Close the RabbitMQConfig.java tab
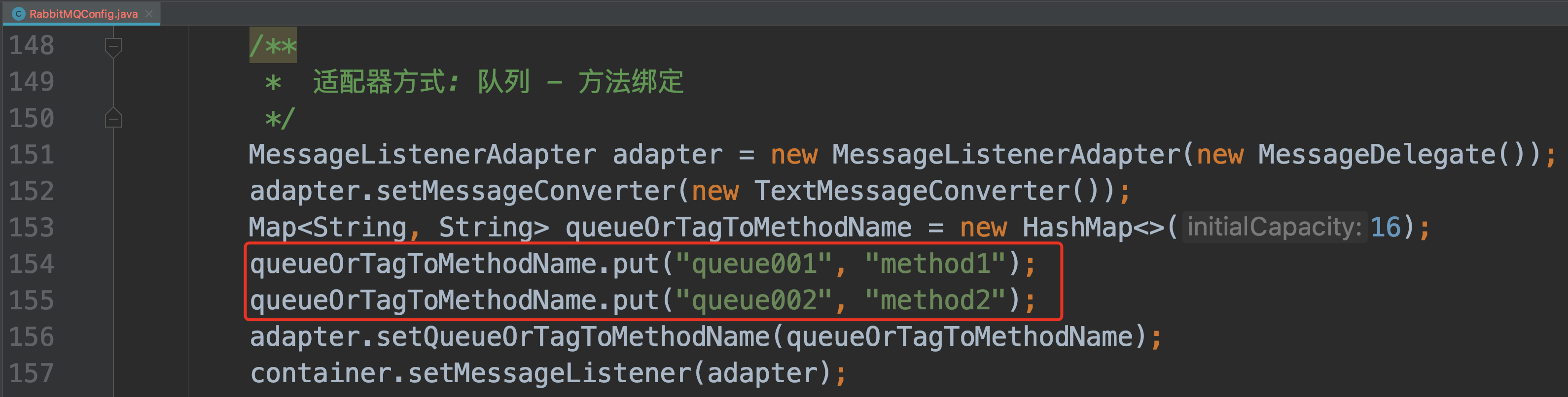Viewport: 1568px width, 397px height. (x=148, y=13)
